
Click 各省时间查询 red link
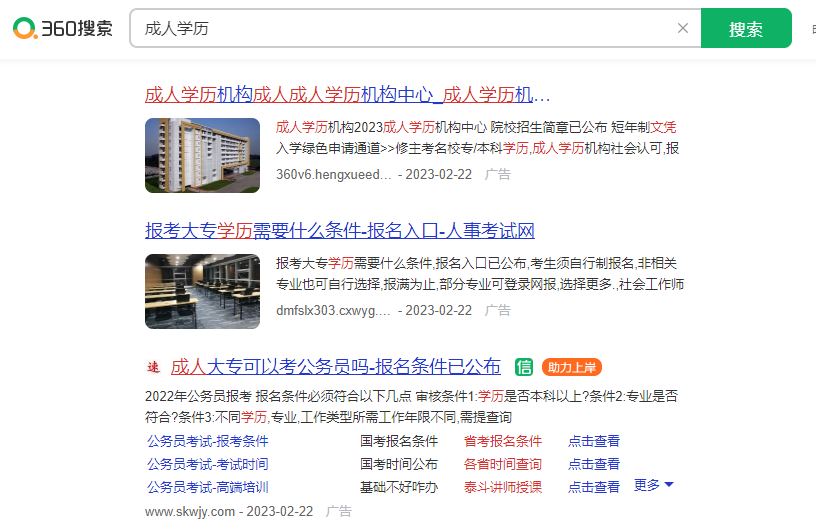503,464
